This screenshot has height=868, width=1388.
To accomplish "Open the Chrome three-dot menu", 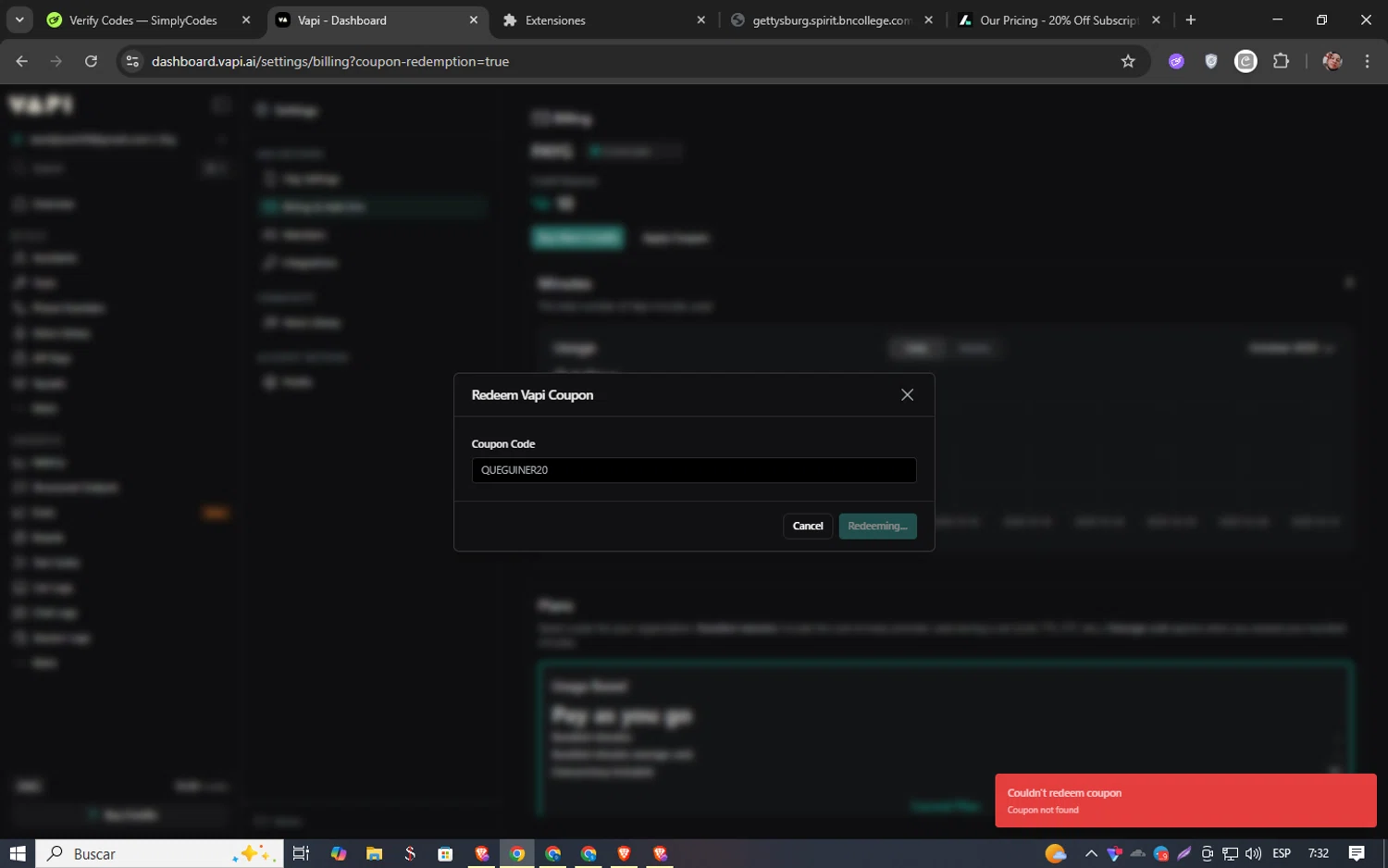I will point(1367,61).
